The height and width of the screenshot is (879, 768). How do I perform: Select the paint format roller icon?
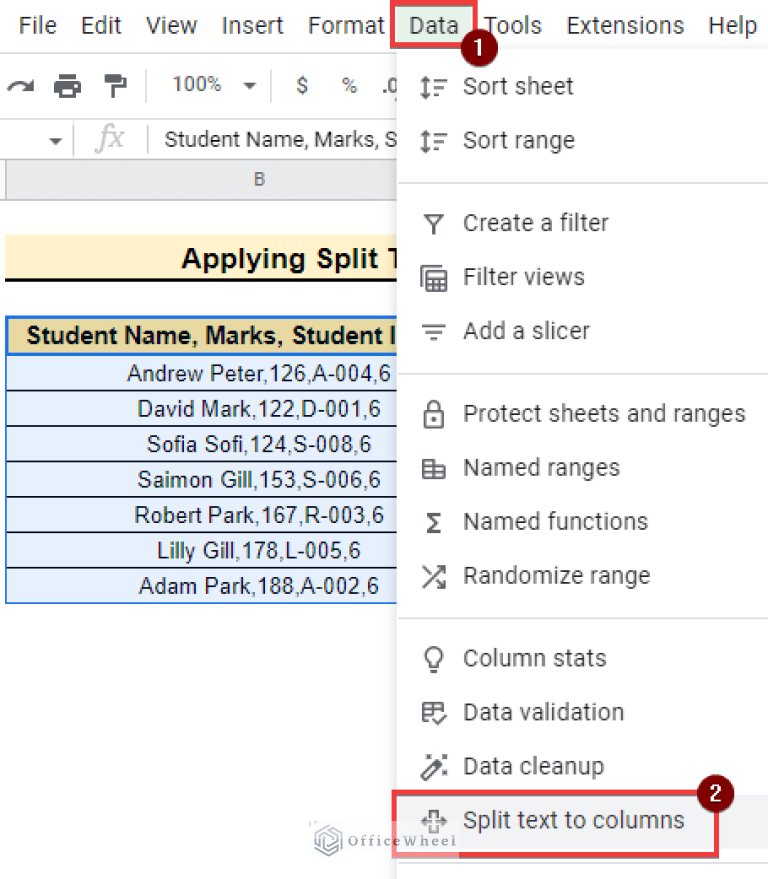pyautogui.click(x=116, y=86)
